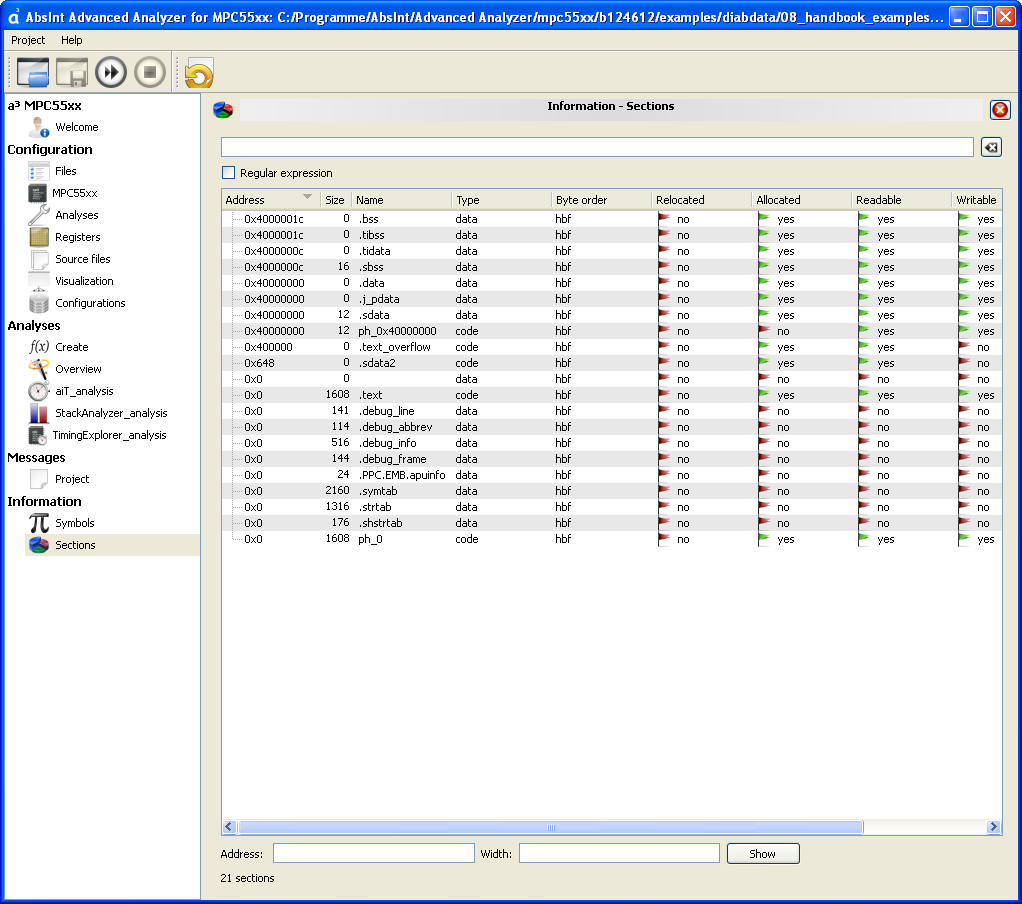1022x904 pixels.
Task: Click the Width input field
Action: coord(619,853)
